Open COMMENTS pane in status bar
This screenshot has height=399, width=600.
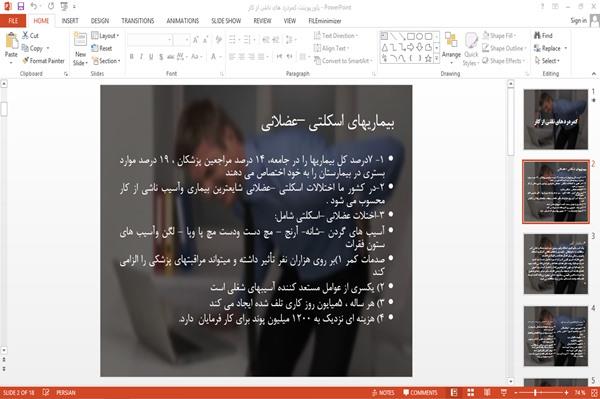click(x=420, y=392)
